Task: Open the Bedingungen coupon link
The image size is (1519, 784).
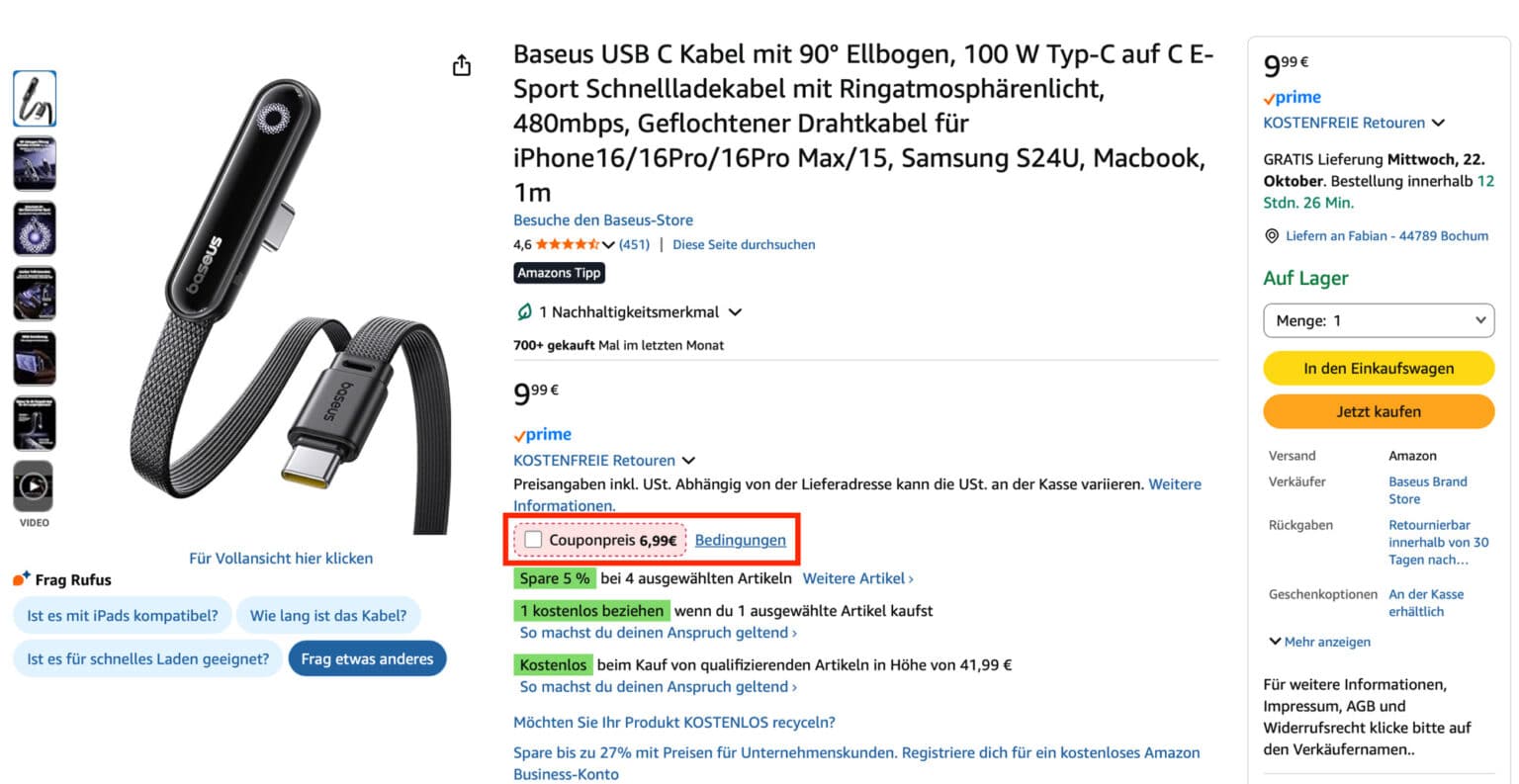Action: click(x=740, y=540)
